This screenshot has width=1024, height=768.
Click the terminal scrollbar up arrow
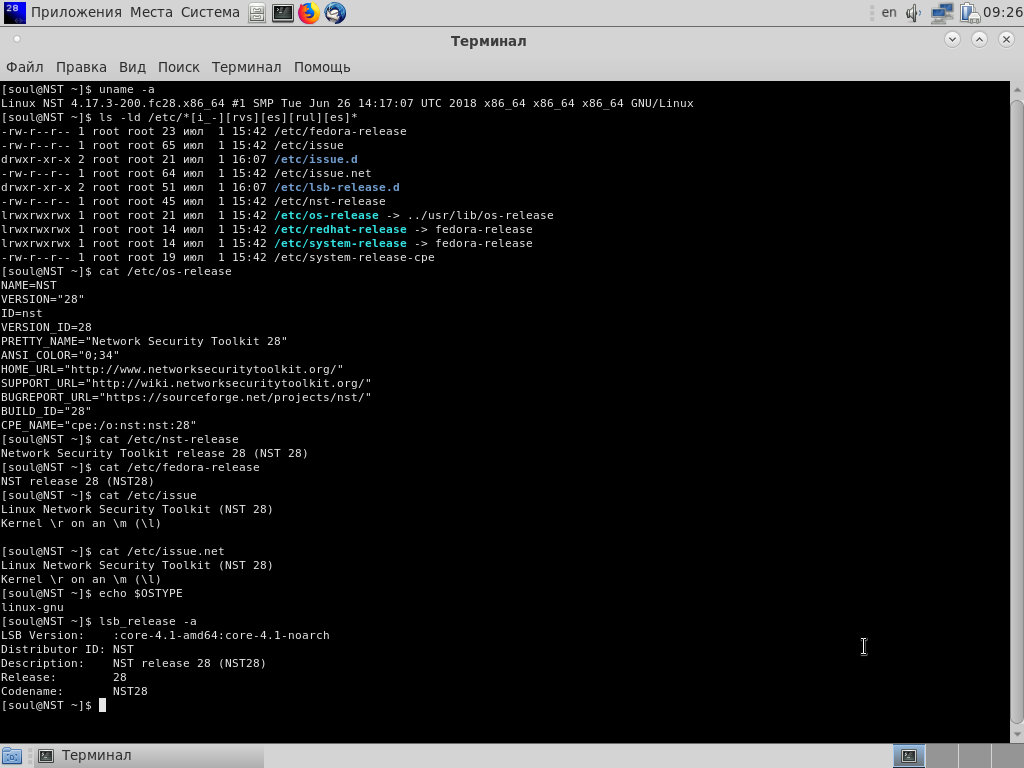(x=1017, y=89)
